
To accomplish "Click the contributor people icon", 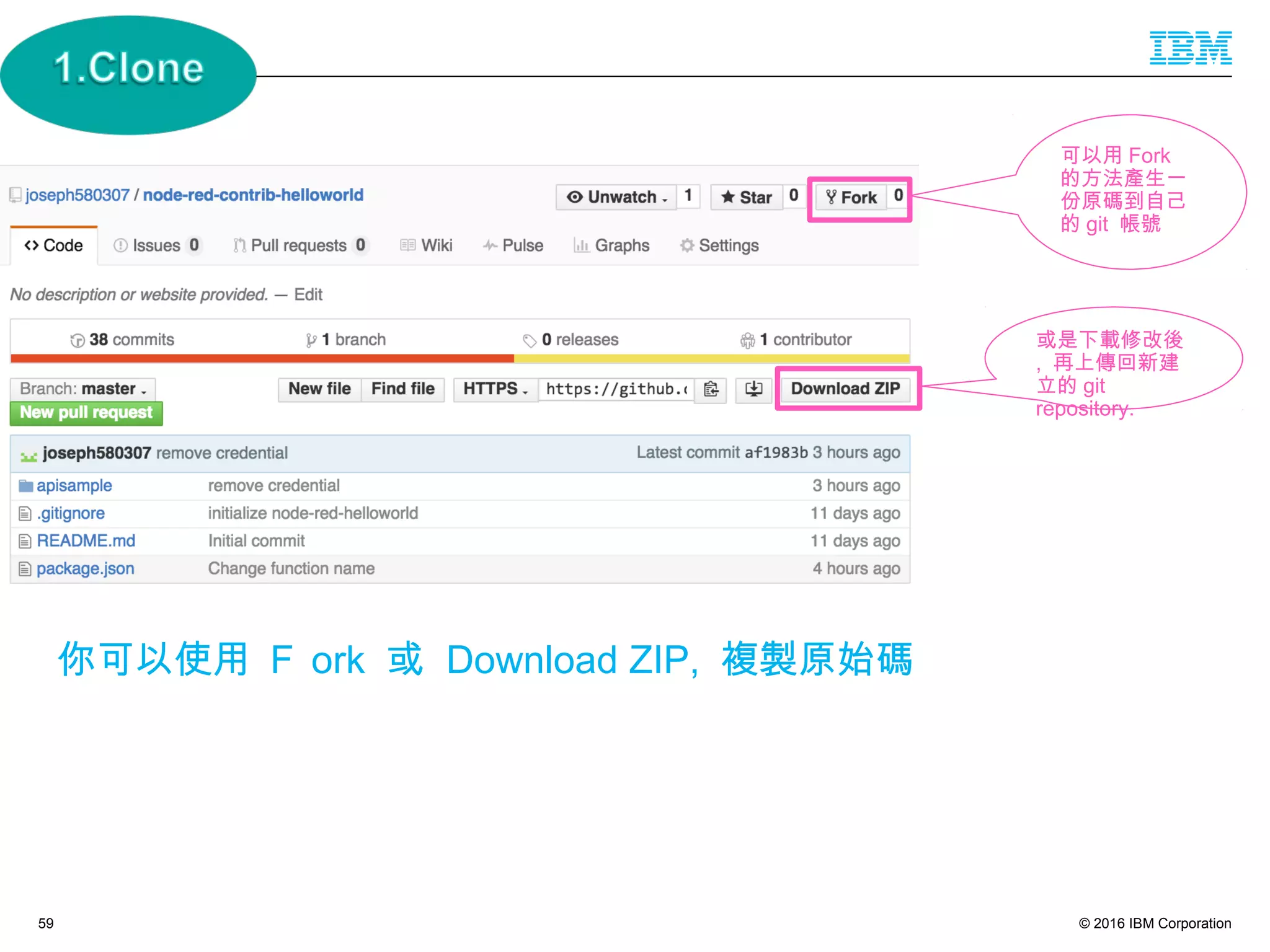I will point(748,340).
